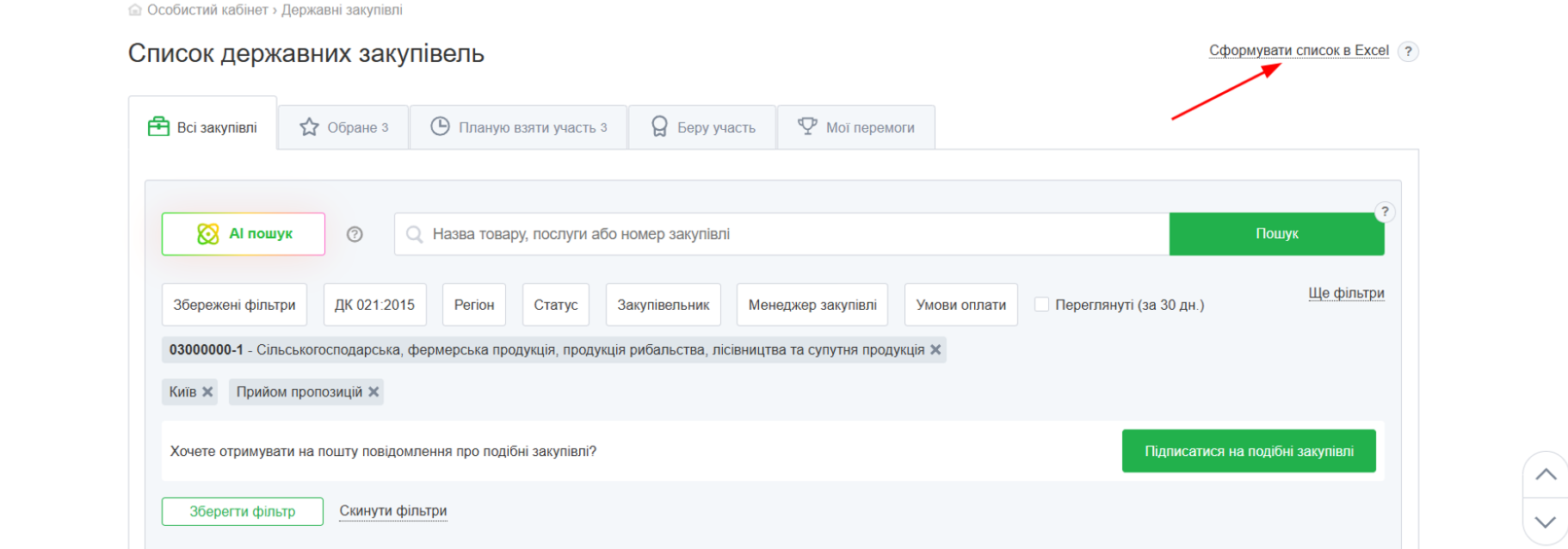1568x549 pixels.
Task: Open the ДК 021:2015 filter dropdown
Action: (374, 305)
